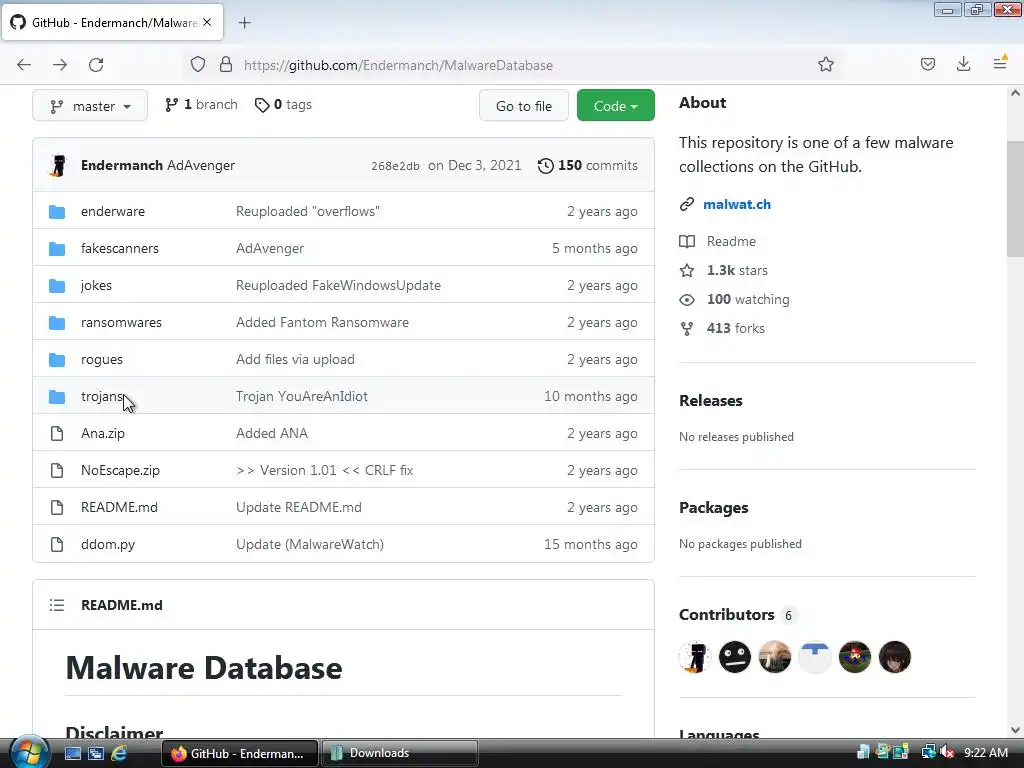Go forward to the next page
The width and height of the screenshot is (1024, 768).
point(60,65)
